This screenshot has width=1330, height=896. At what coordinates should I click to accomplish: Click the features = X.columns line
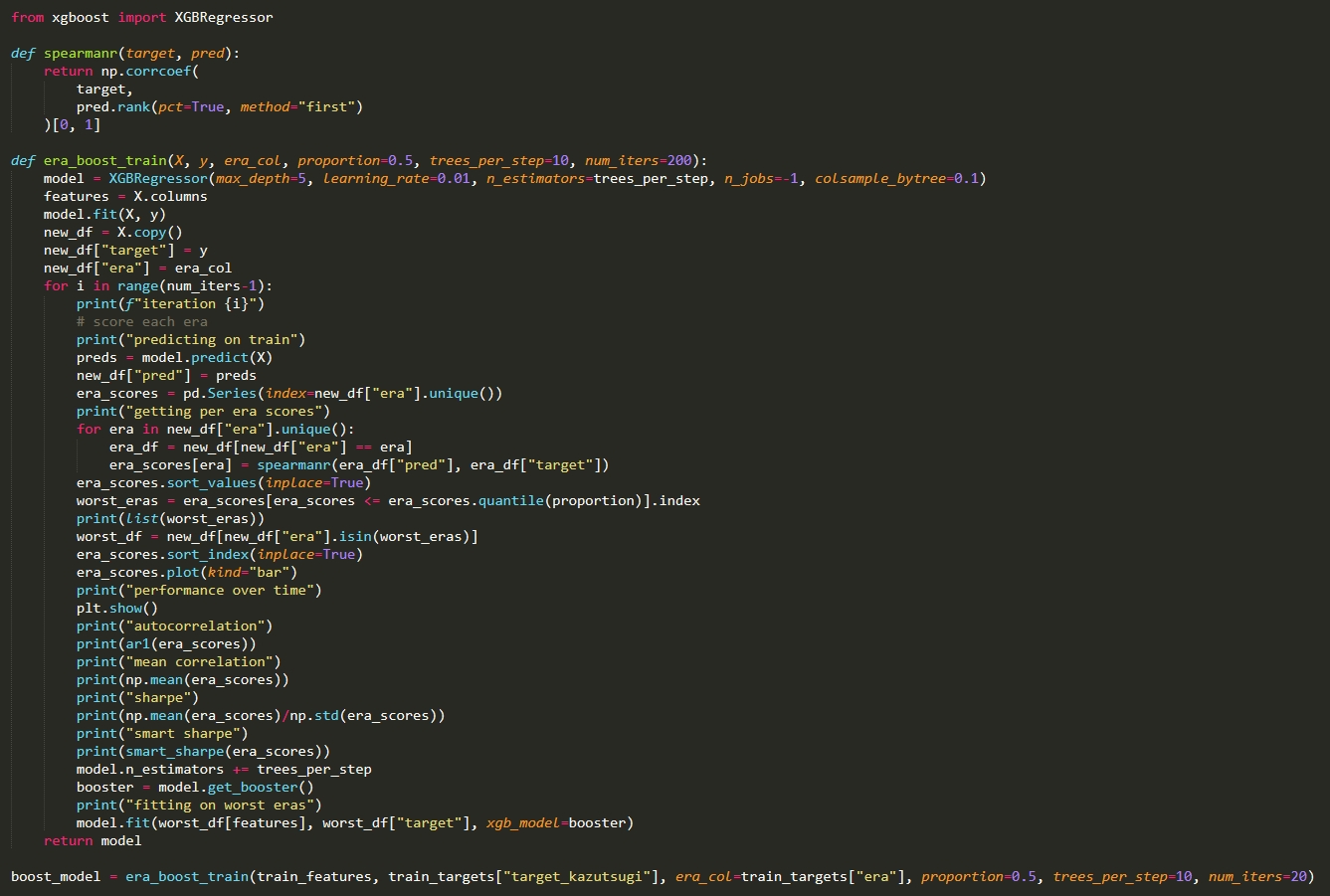tap(125, 196)
